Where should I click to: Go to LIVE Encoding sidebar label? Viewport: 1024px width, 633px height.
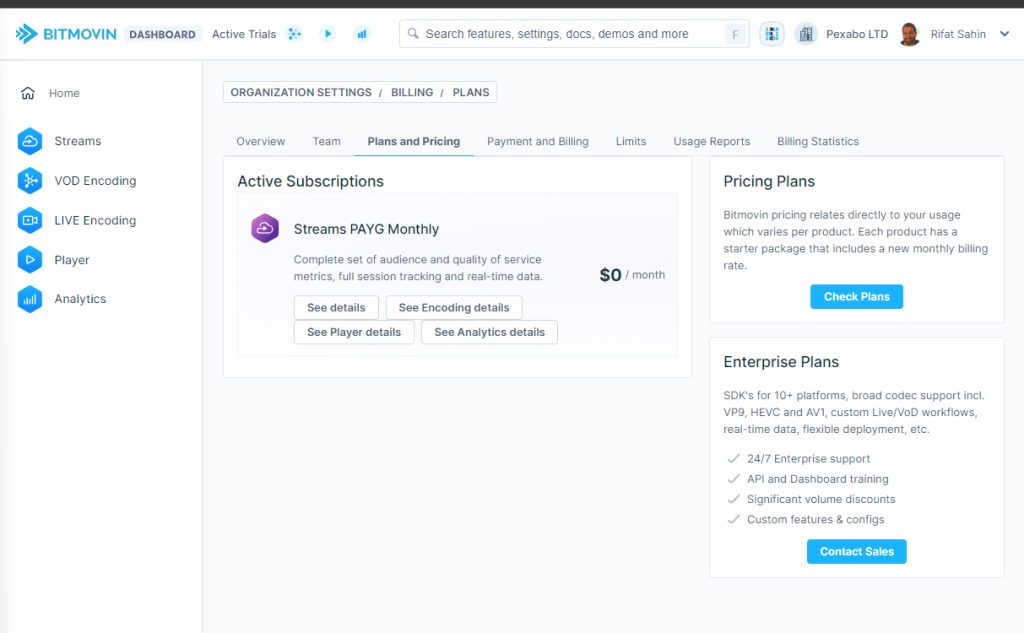95,221
